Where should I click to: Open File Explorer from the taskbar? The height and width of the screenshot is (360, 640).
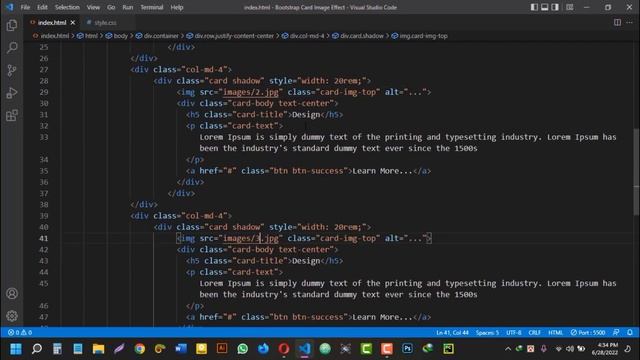pos(98,349)
